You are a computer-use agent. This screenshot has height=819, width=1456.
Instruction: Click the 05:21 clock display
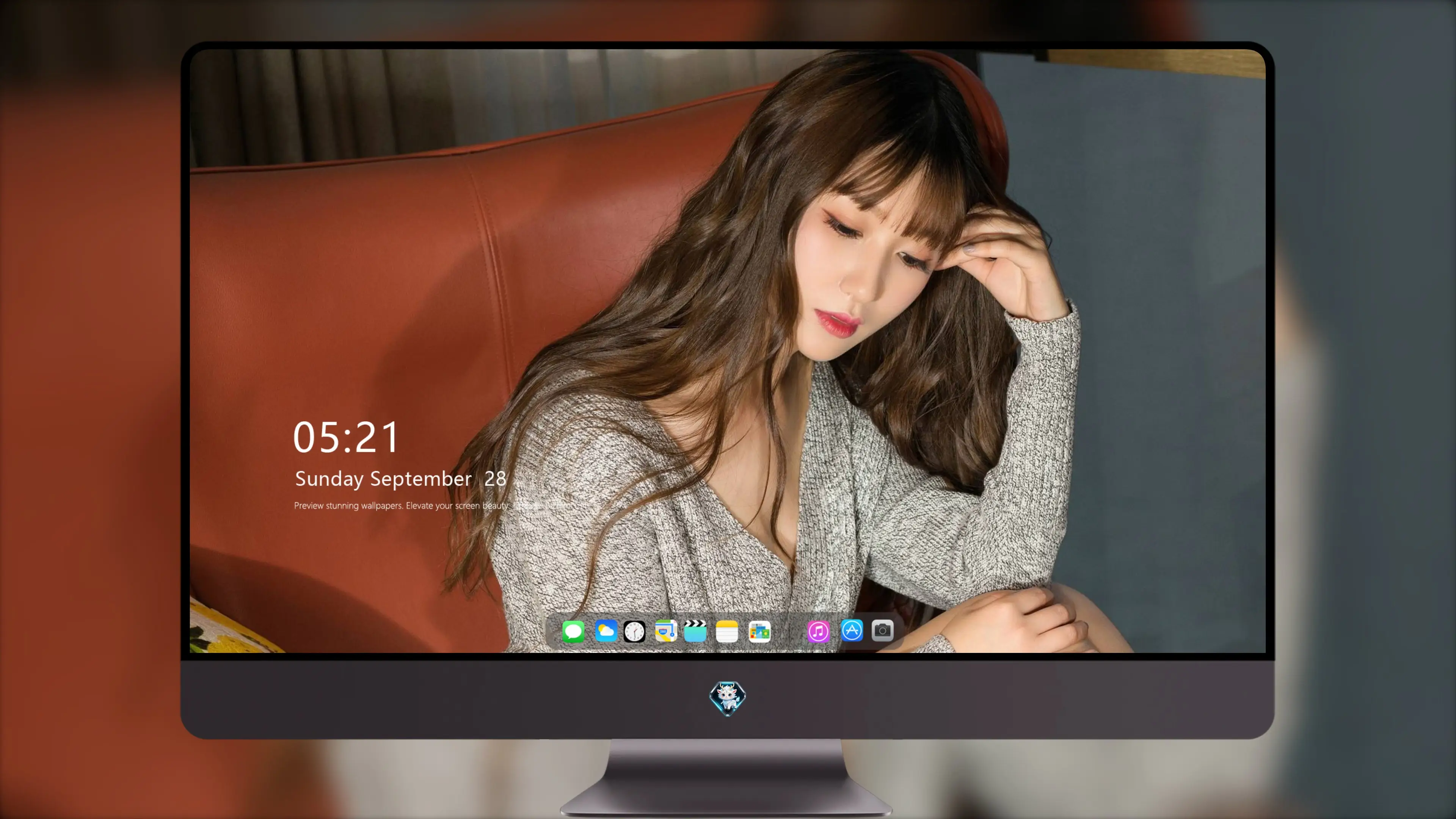click(346, 437)
